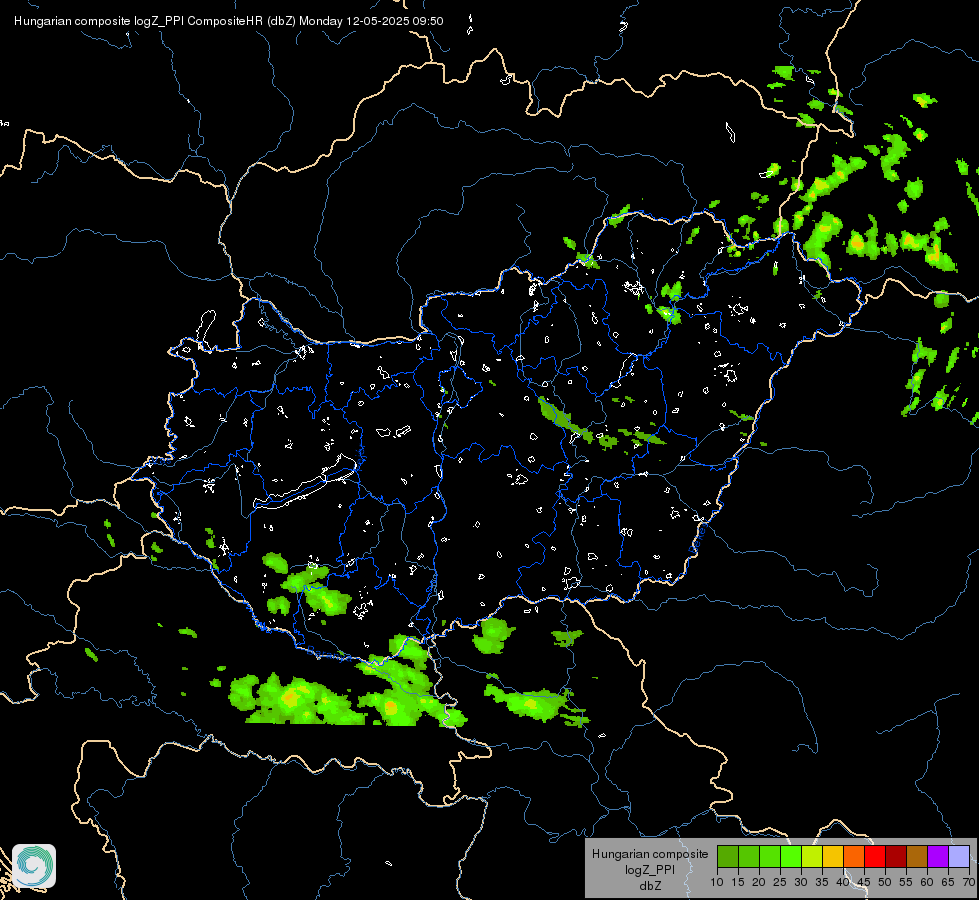Pick the purple 60–65 dBZ swatch
The image size is (979, 900).
coord(938,857)
